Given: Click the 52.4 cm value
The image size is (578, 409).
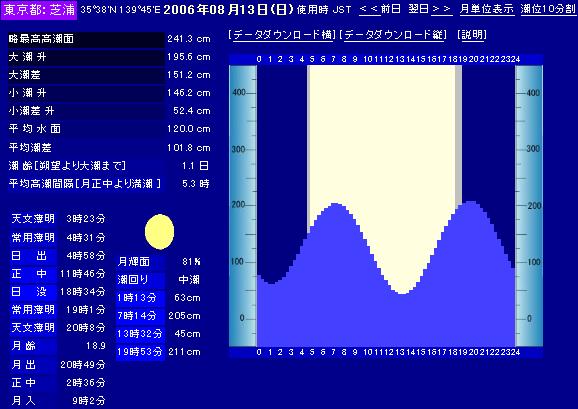Looking at the screenshot, I should pyautogui.click(x=192, y=111).
